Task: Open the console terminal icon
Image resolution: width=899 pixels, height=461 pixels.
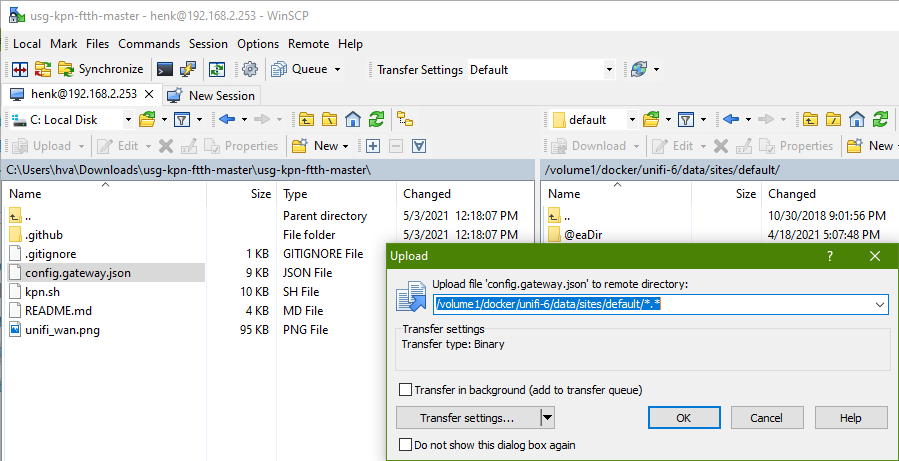Action: coord(165,69)
